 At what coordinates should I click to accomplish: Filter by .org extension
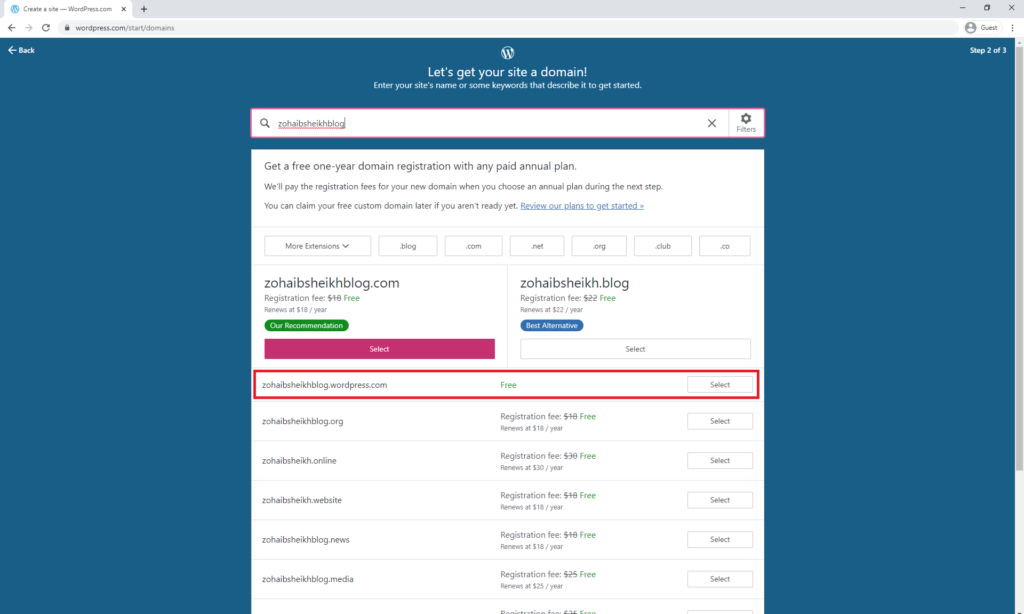[x=599, y=246]
